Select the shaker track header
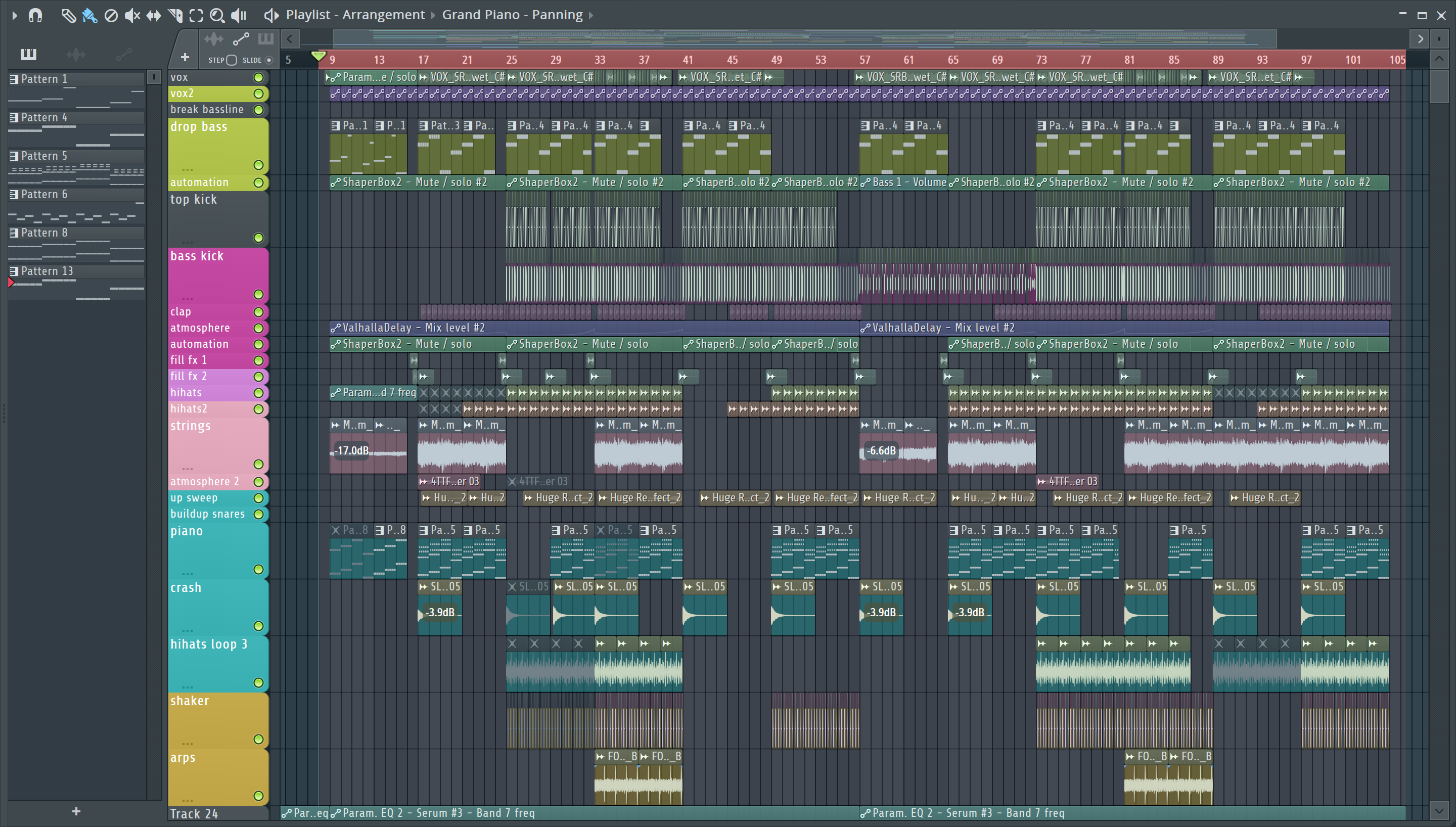This screenshot has height=827, width=1456. [218, 720]
